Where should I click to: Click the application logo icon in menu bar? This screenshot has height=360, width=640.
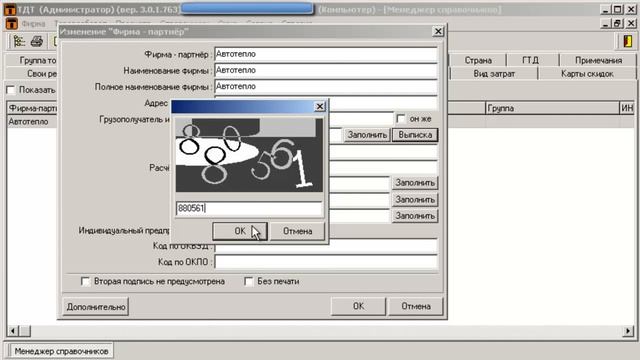(11, 24)
